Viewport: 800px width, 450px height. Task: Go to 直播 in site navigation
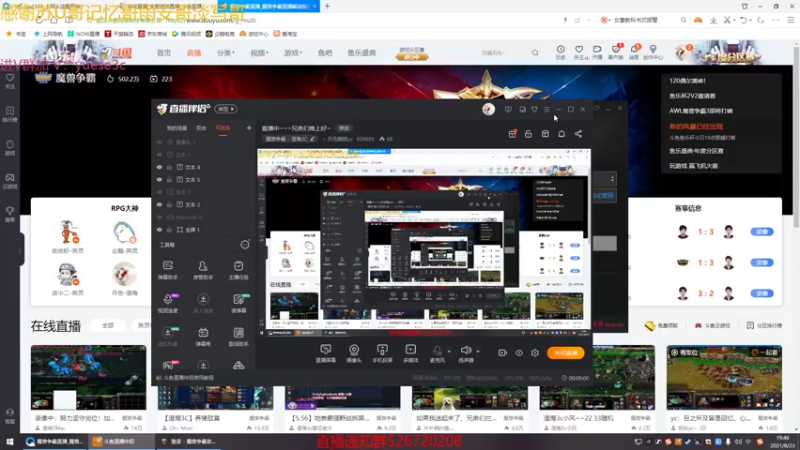pyautogui.click(x=193, y=53)
